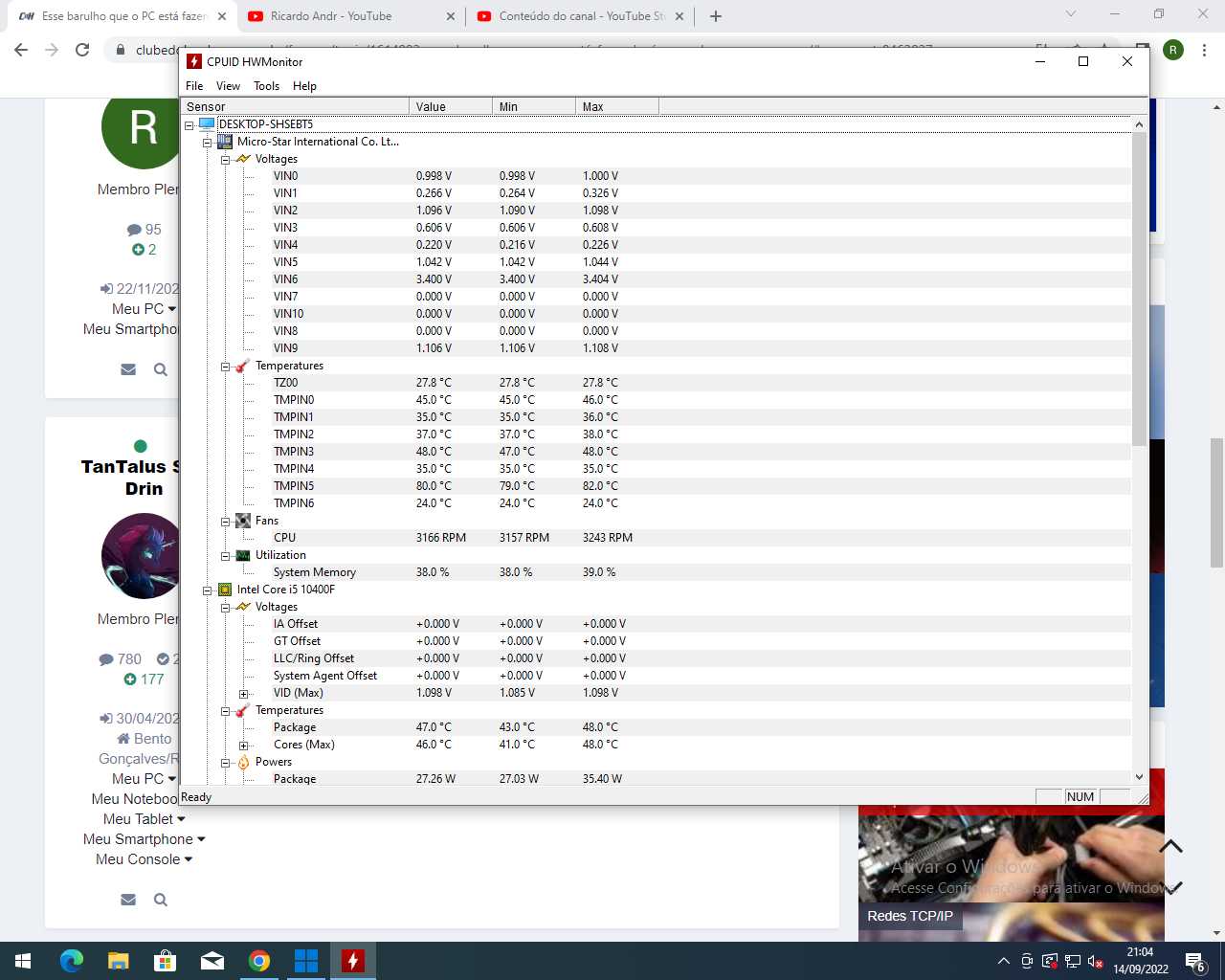Open the View menu in HWMonitor
This screenshot has width=1225, height=980.
click(228, 86)
